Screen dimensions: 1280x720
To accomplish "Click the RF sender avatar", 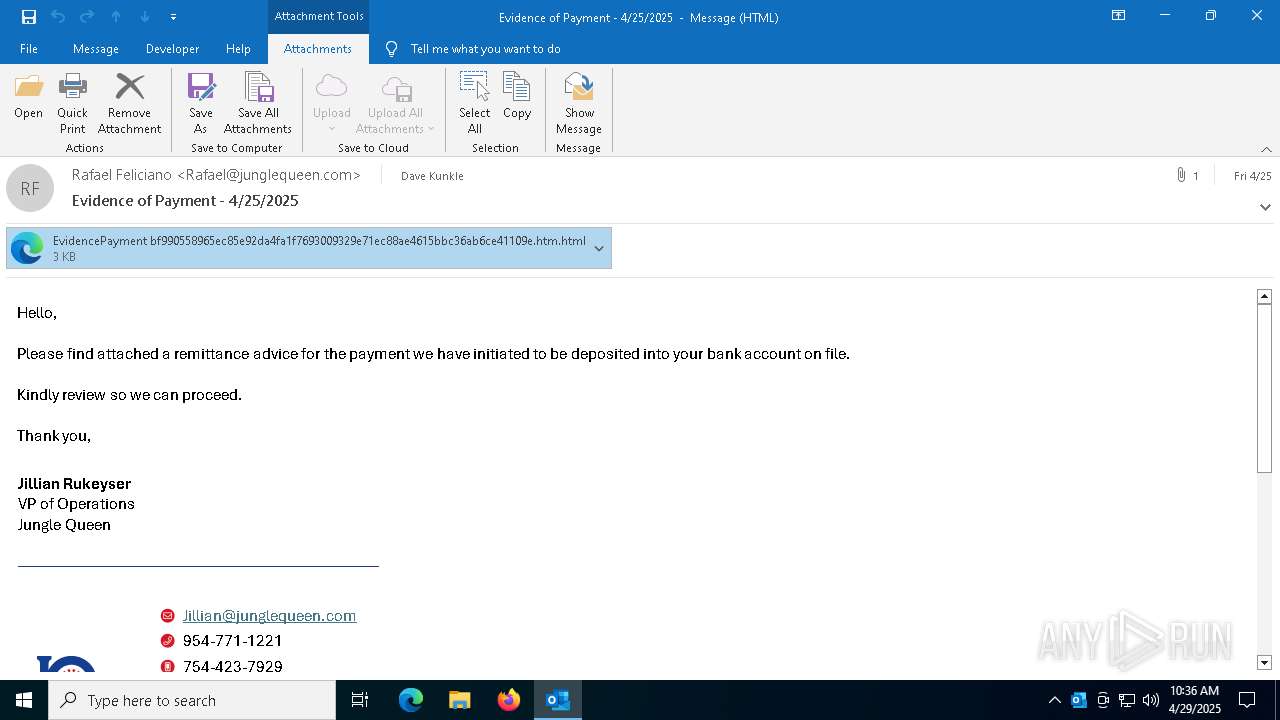I will 30,188.
